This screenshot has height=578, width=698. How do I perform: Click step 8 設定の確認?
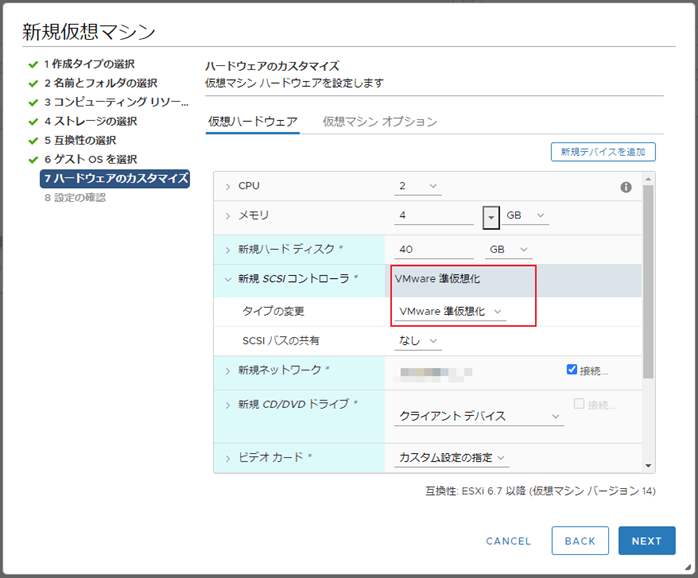click(x=75, y=198)
